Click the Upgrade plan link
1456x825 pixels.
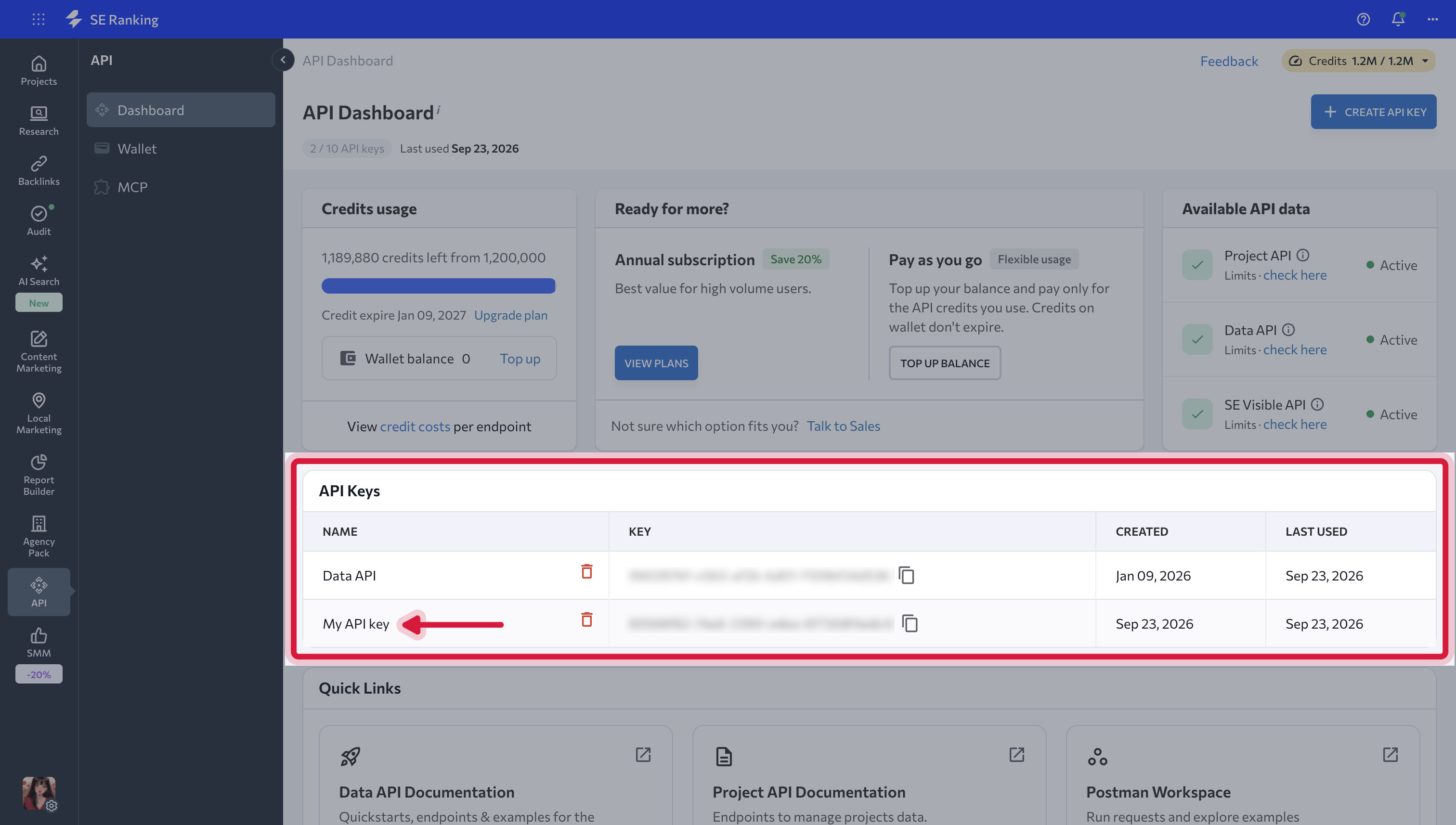click(x=511, y=315)
